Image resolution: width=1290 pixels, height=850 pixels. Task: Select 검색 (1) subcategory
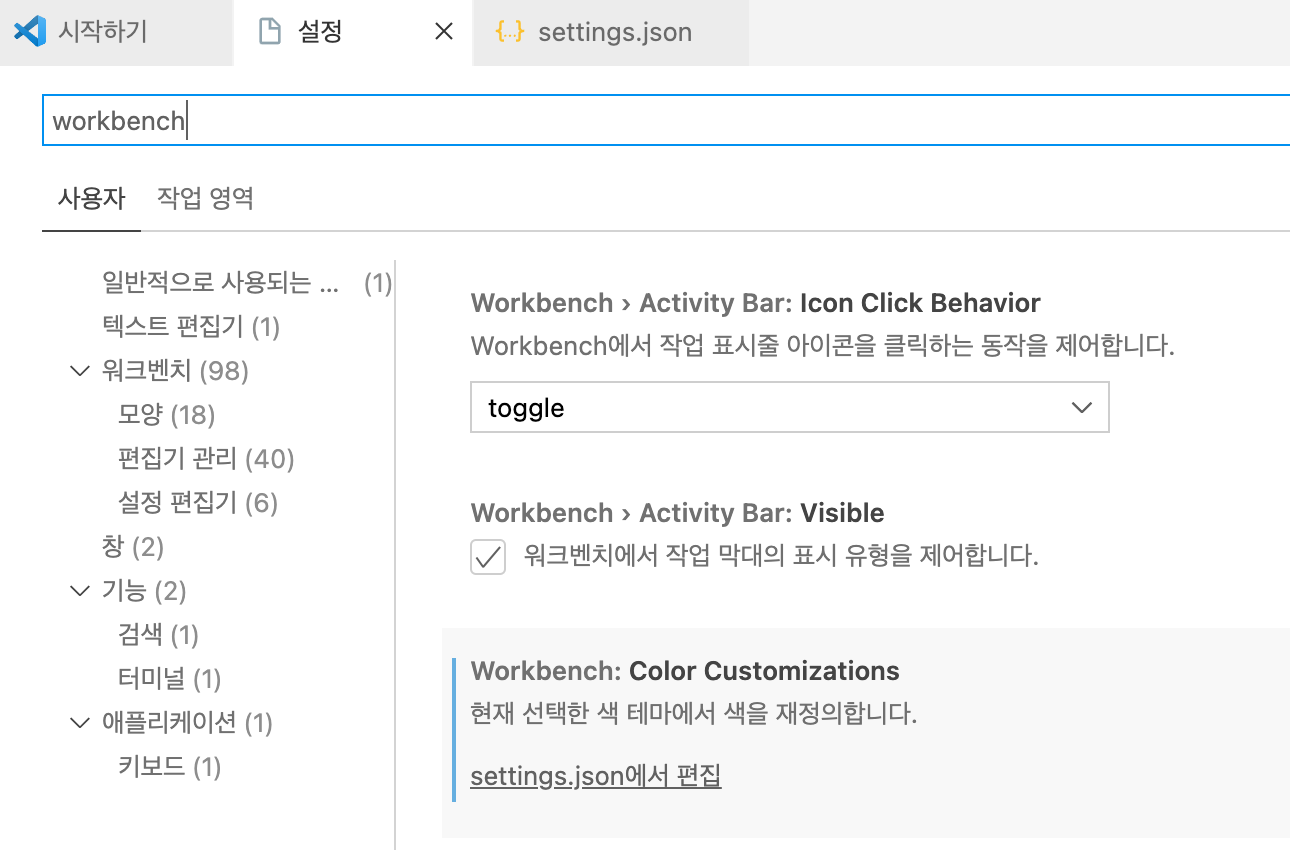[158, 635]
